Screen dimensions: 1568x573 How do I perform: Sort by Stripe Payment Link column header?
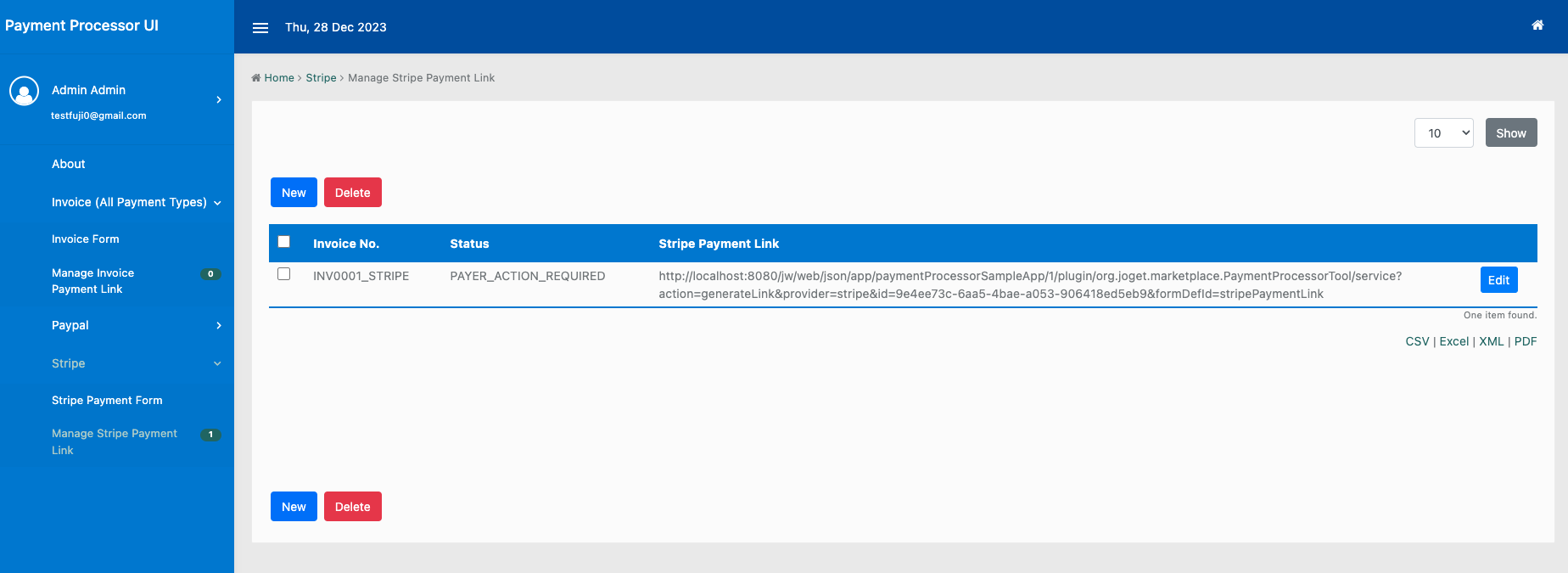(719, 244)
